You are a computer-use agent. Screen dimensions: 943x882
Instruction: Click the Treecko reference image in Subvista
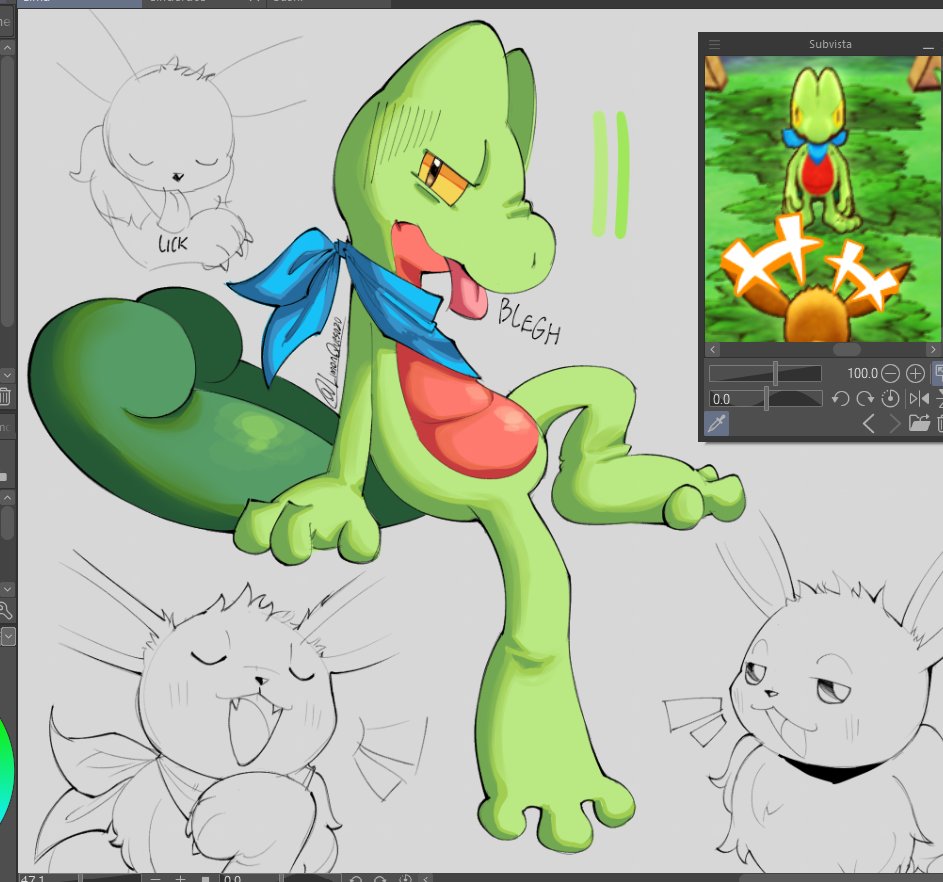point(823,199)
